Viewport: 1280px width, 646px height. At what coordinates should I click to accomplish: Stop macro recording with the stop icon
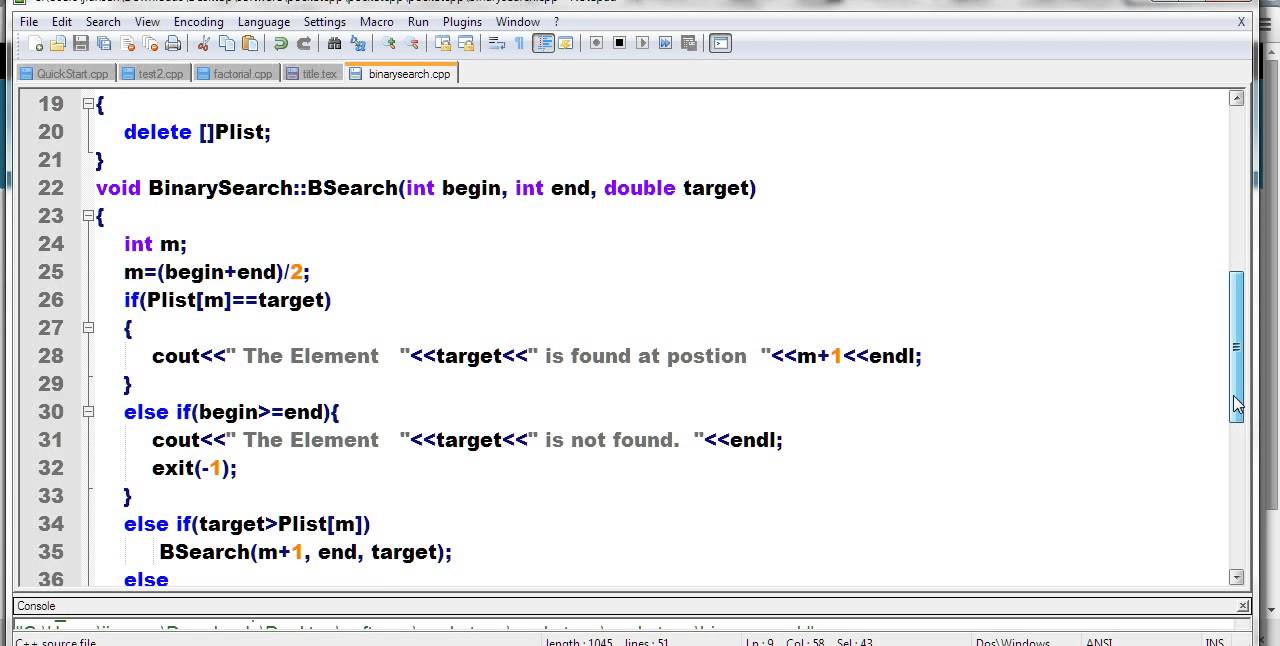pos(620,43)
